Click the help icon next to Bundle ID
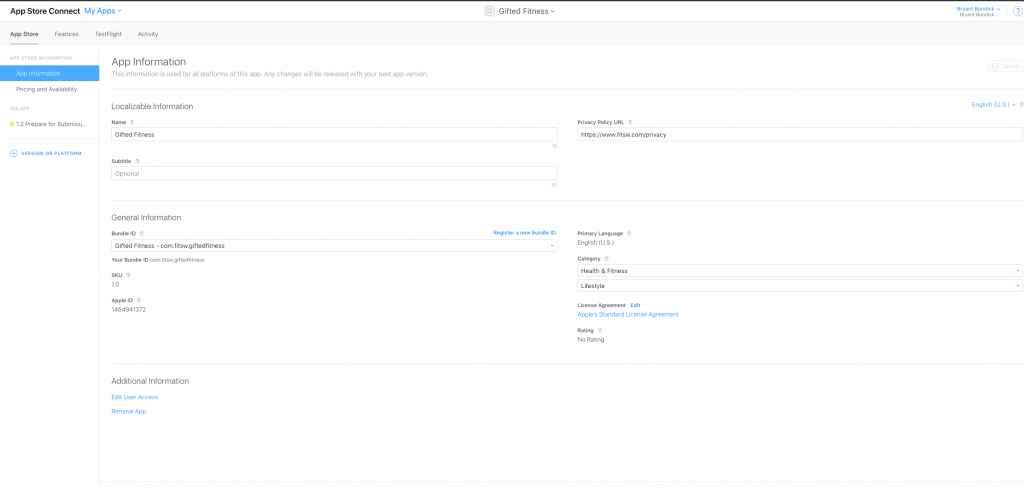The height and width of the screenshot is (488, 1024). [x=142, y=233]
